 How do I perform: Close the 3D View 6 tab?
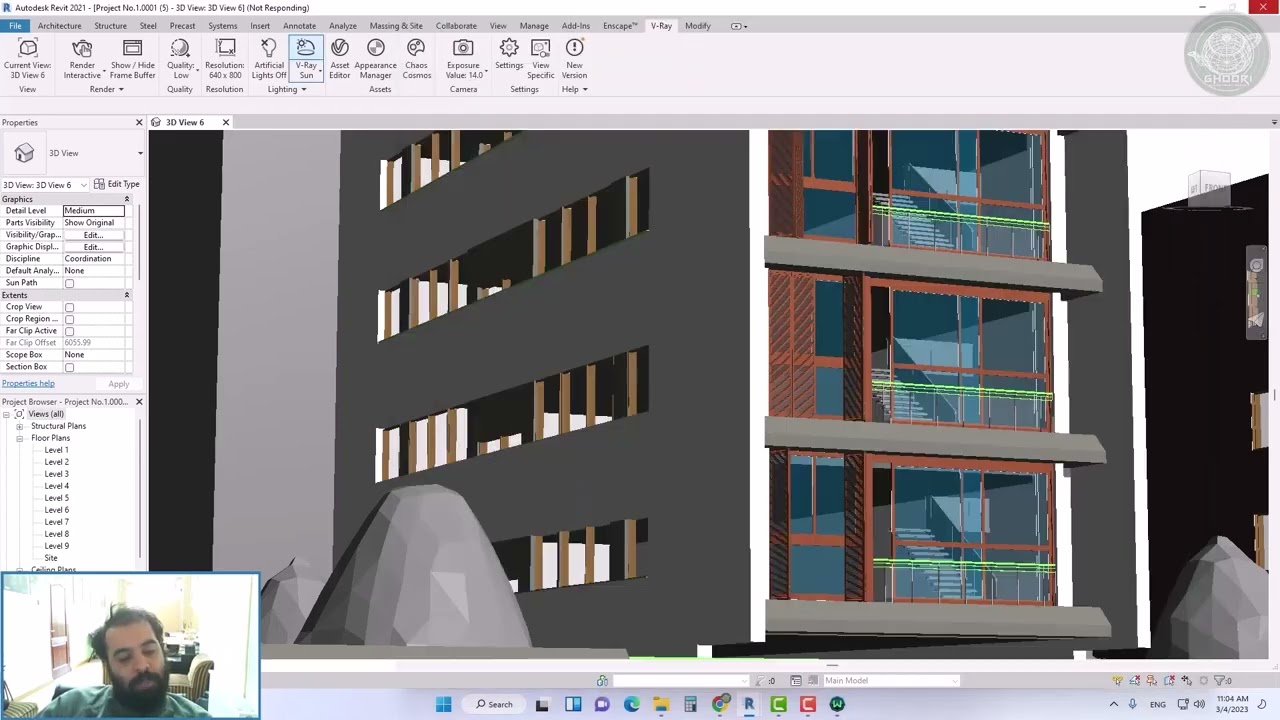pos(225,122)
